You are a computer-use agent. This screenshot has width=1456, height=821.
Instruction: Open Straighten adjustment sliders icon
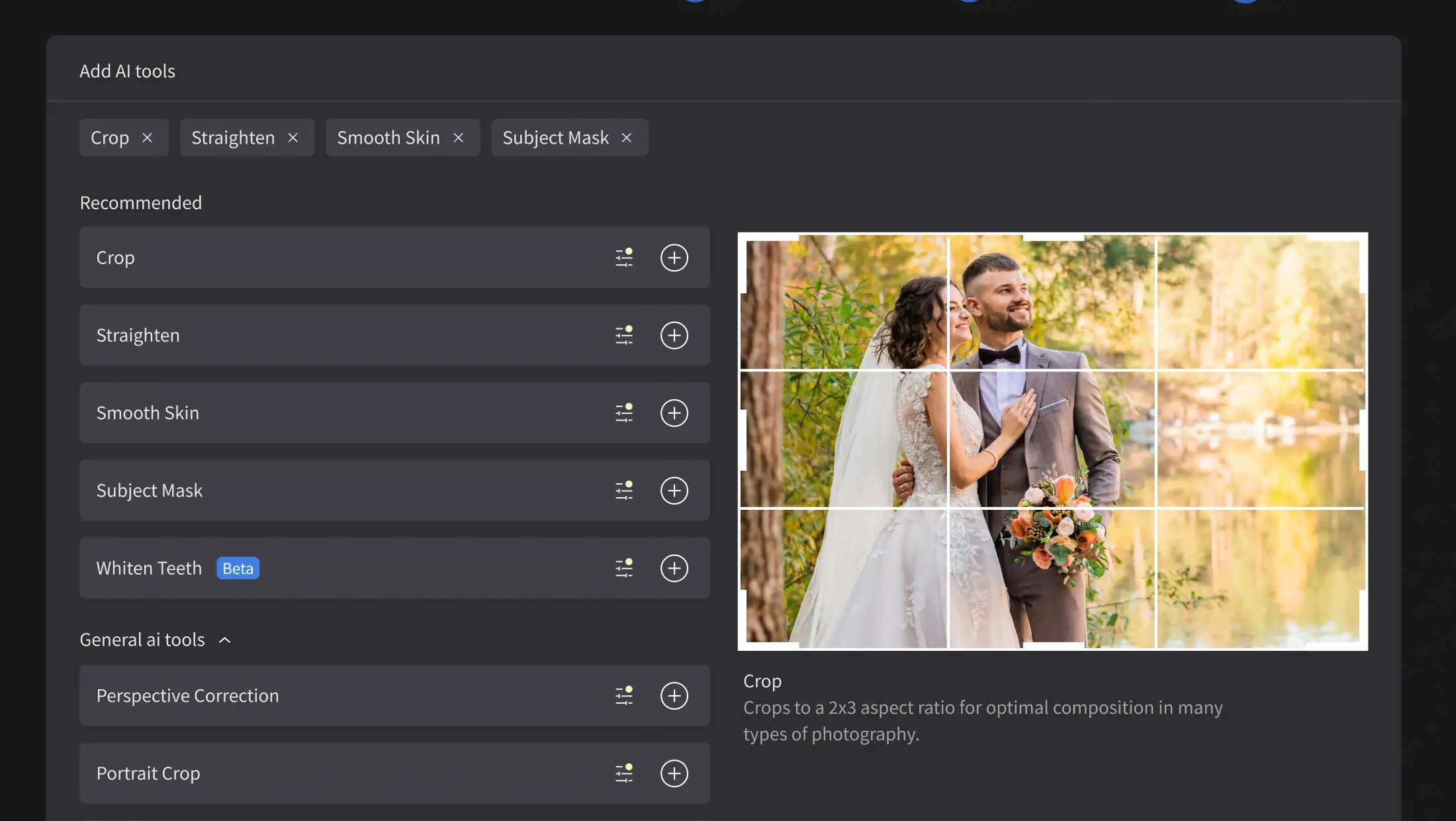(624, 335)
